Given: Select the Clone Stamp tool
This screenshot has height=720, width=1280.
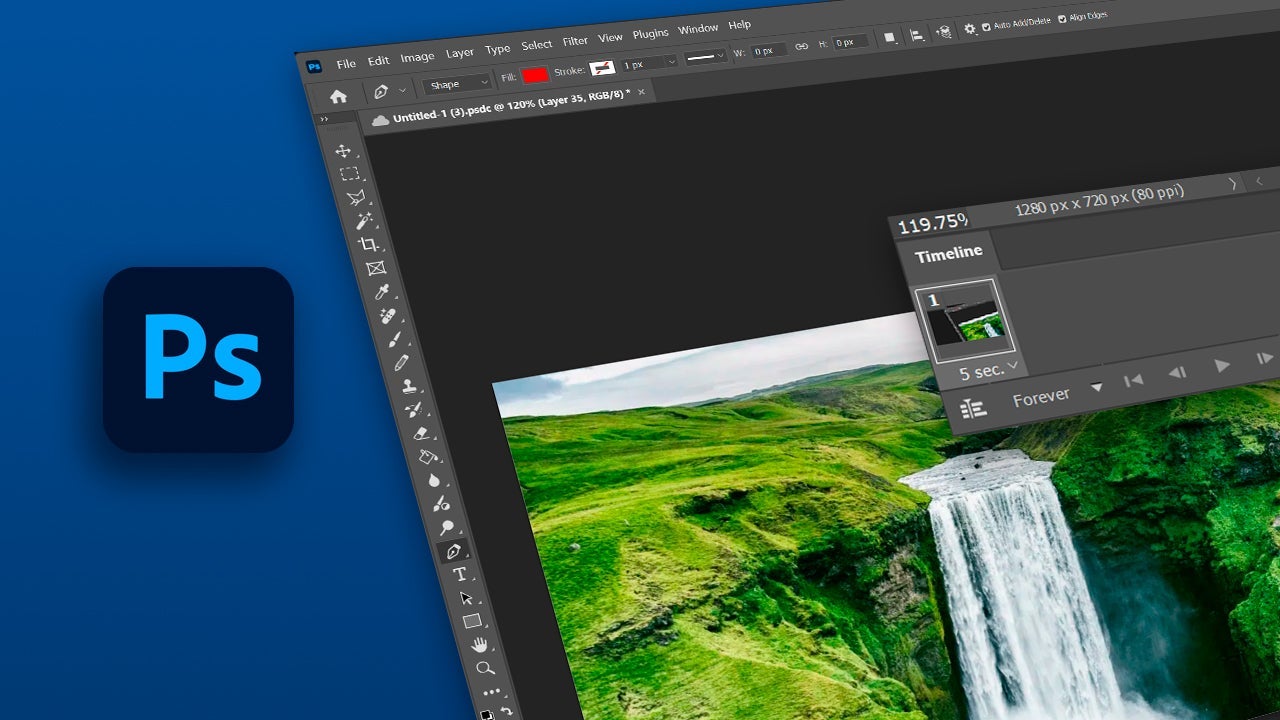Looking at the screenshot, I should 408,384.
